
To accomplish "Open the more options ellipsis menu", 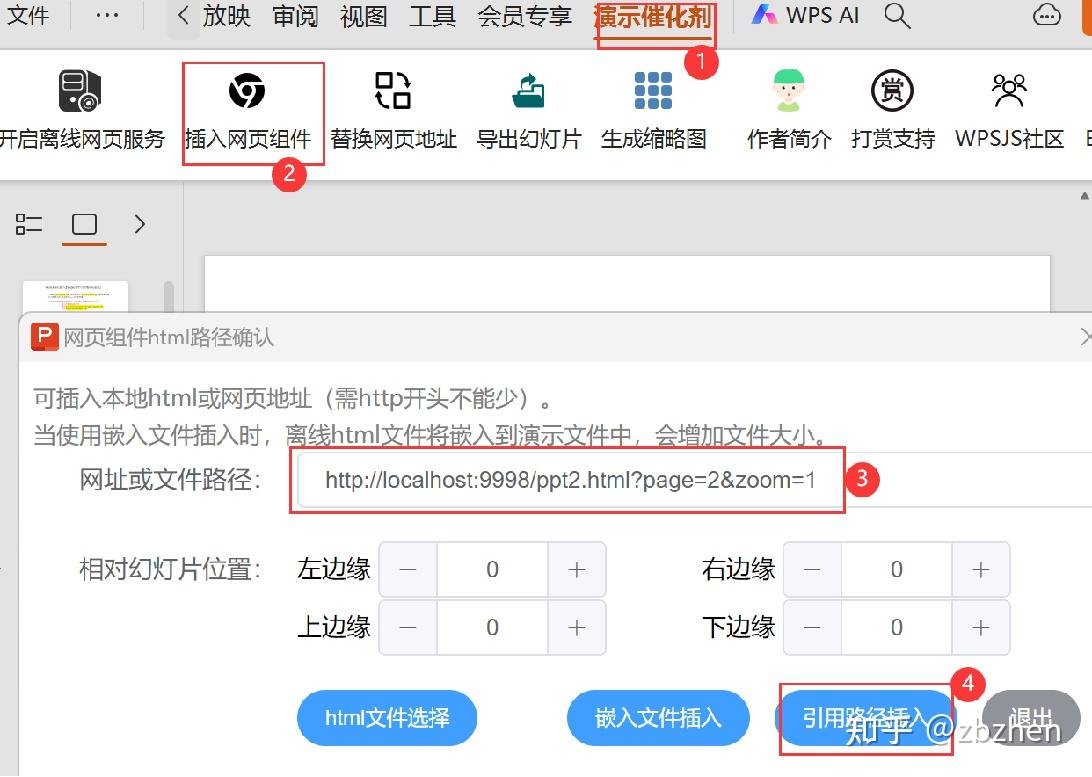I will [105, 15].
